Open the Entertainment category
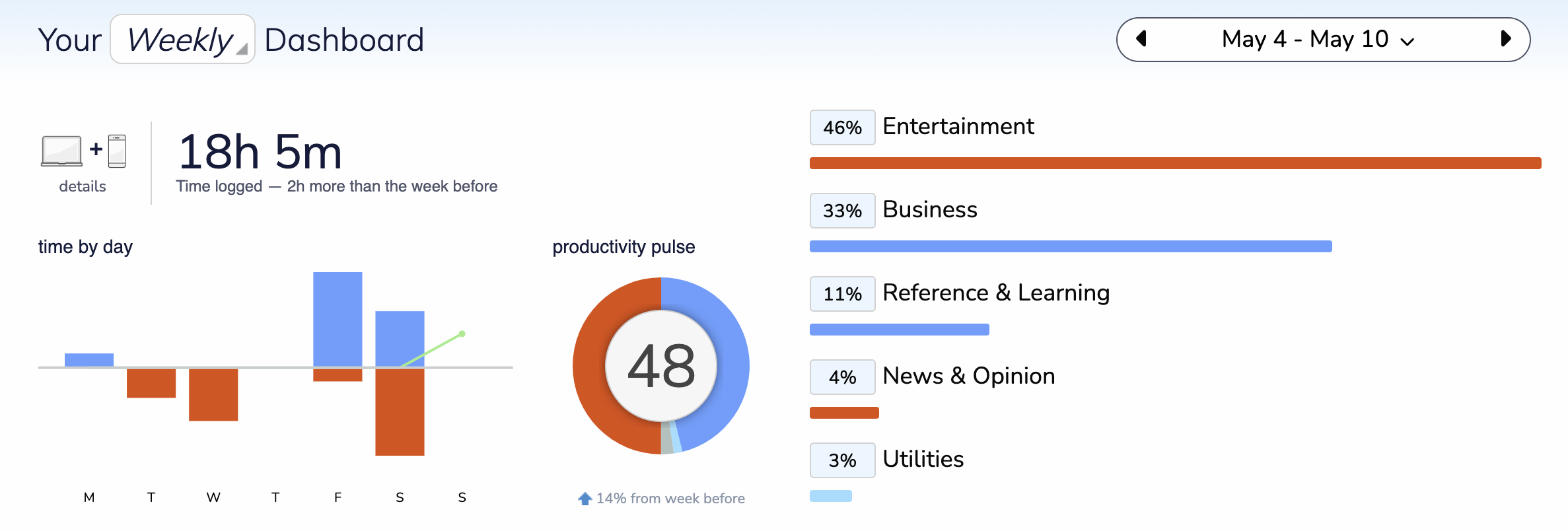 958,126
